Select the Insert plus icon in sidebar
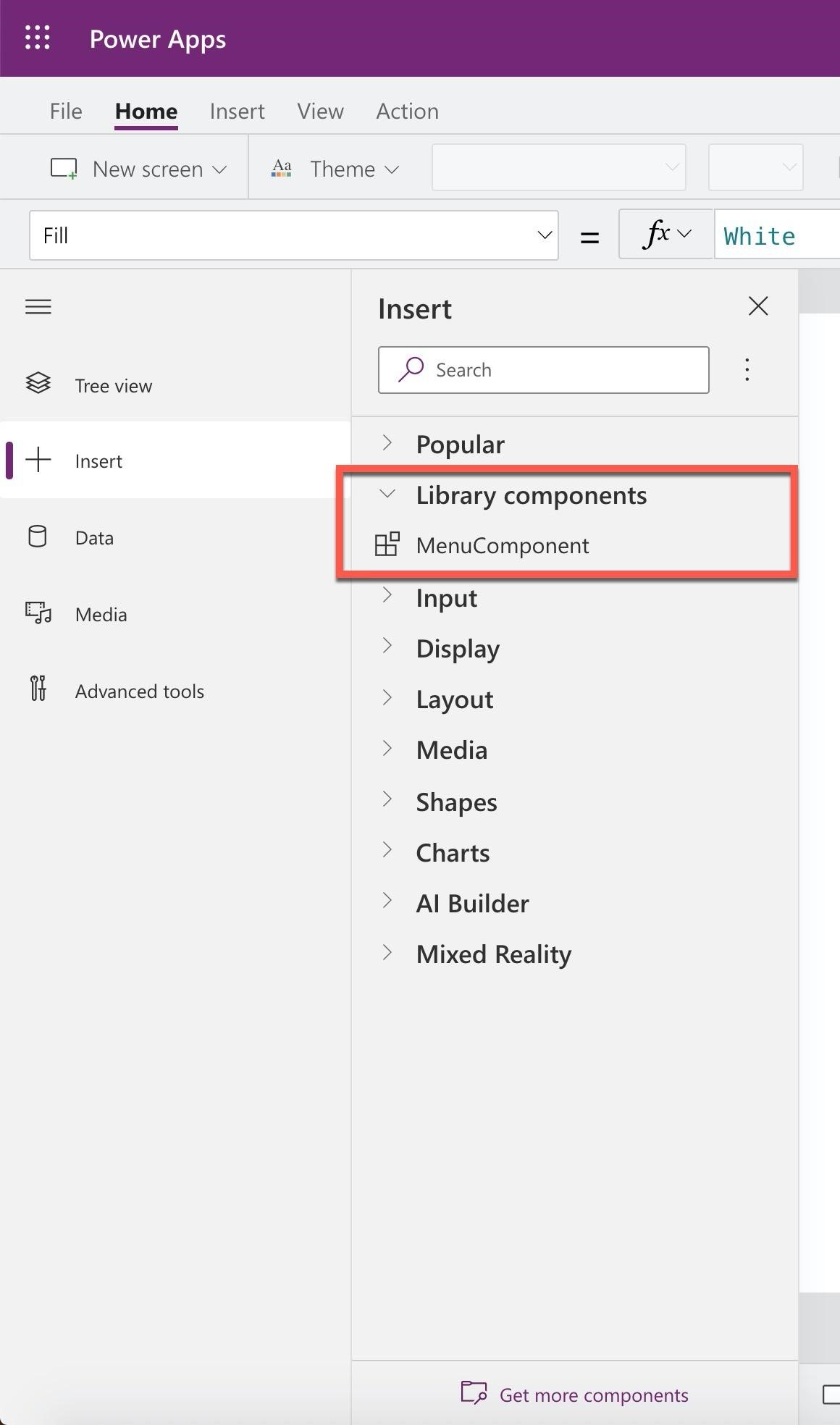Viewport: 840px width, 1425px height. click(x=38, y=461)
